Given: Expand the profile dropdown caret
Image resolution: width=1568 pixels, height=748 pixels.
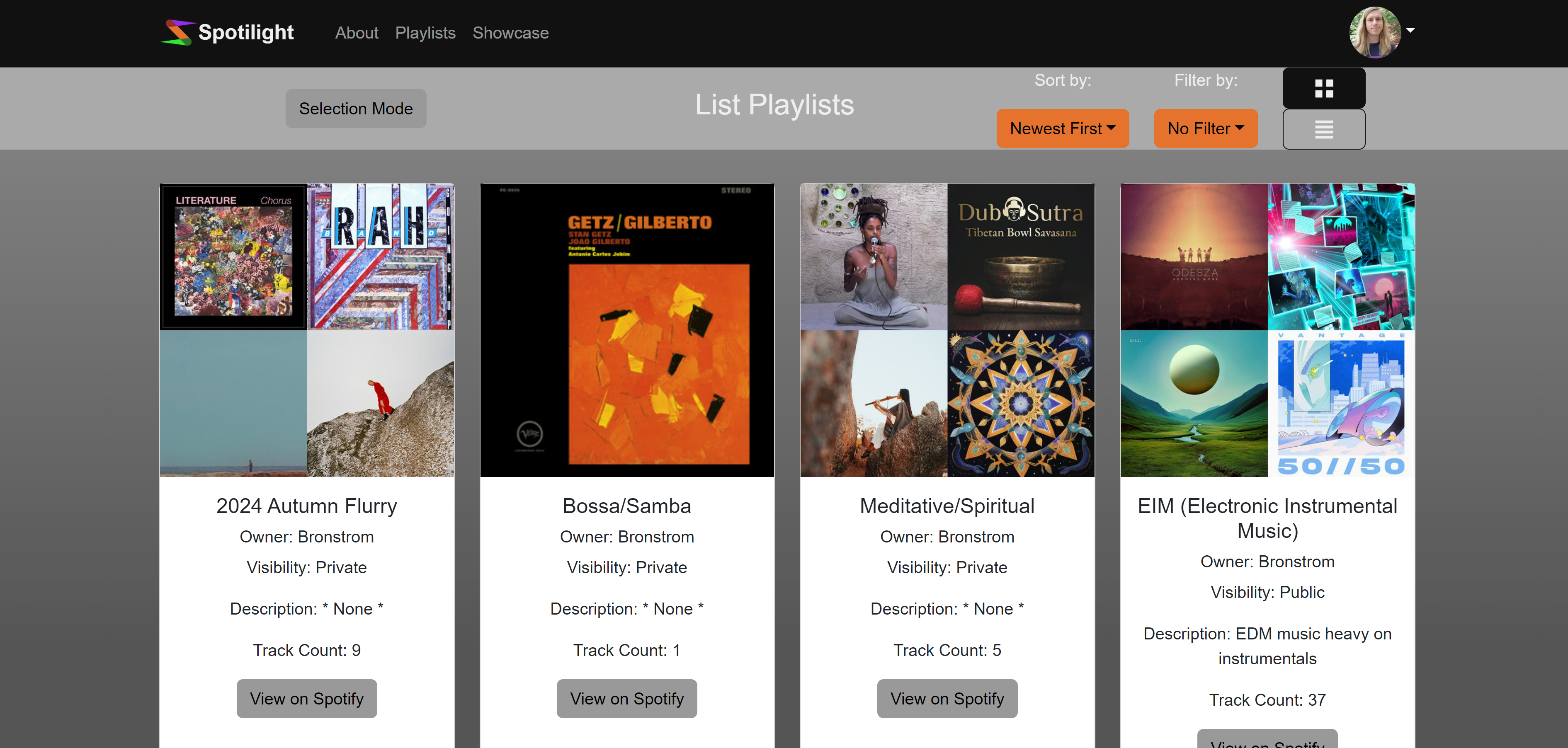Looking at the screenshot, I should coord(1410,30).
